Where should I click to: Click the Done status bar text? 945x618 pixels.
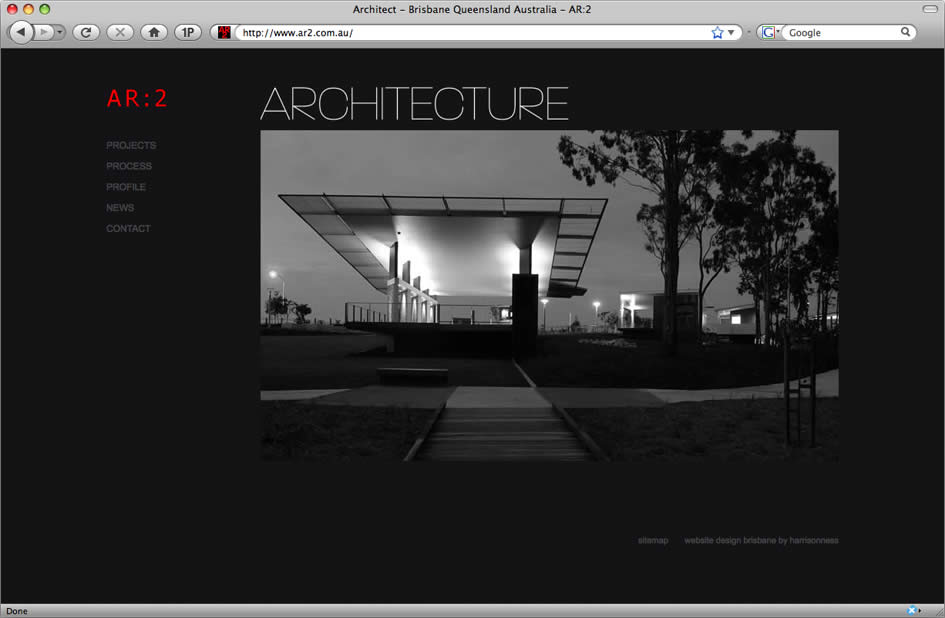coord(17,611)
